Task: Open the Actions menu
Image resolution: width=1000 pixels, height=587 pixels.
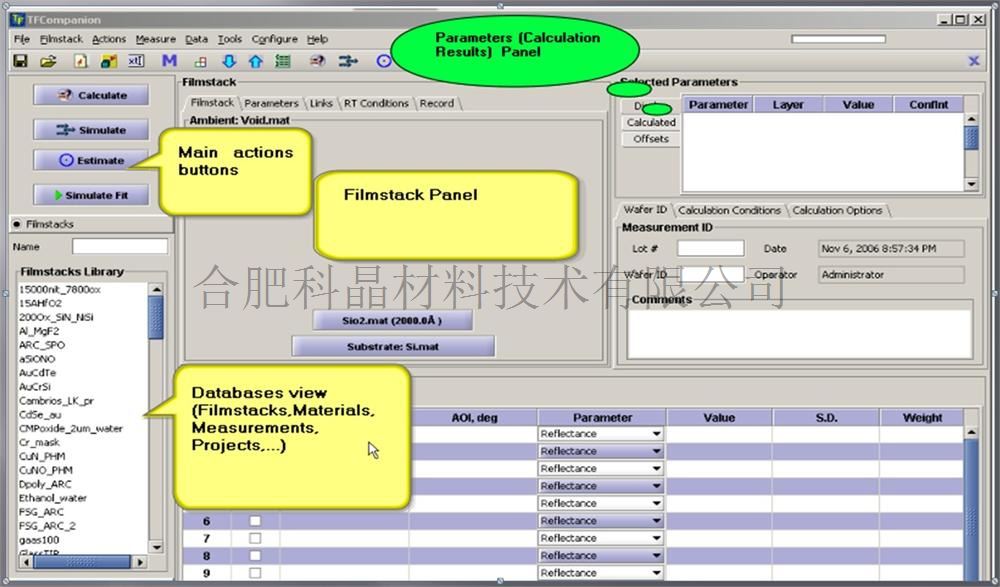Action: [109, 39]
